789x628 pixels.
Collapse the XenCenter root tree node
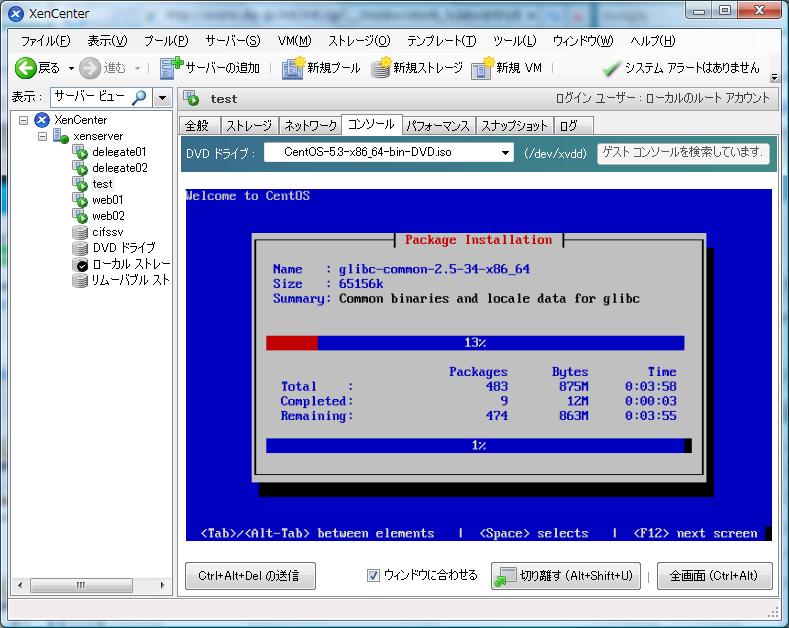(x=23, y=120)
